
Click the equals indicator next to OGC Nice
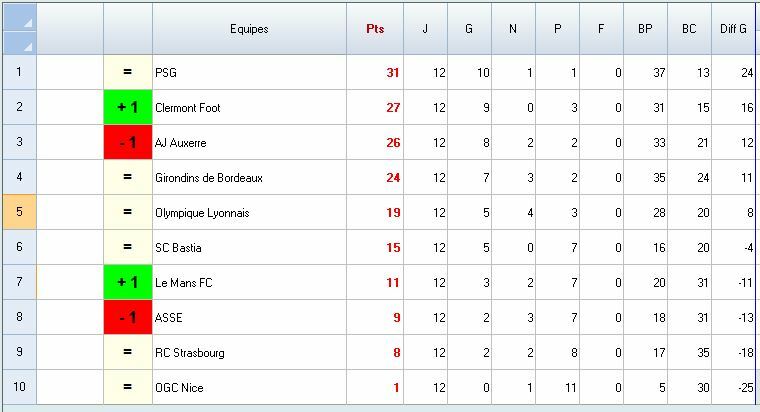128,387
